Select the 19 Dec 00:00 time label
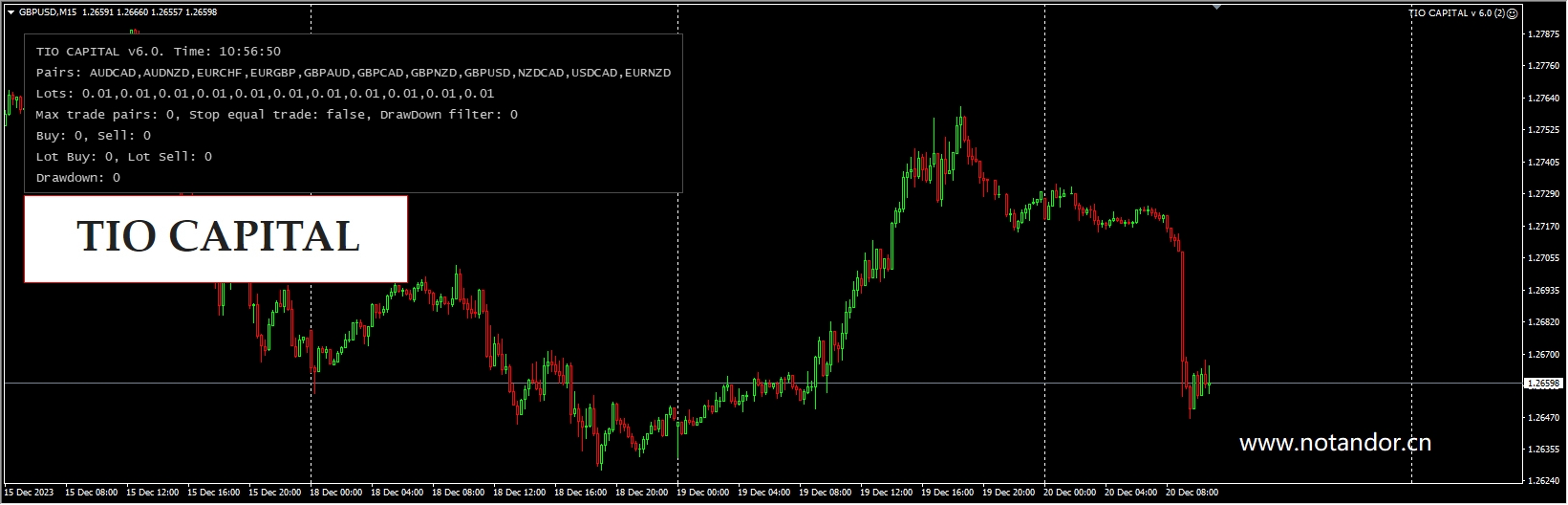This screenshot has width=1568, height=505. click(702, 494)
